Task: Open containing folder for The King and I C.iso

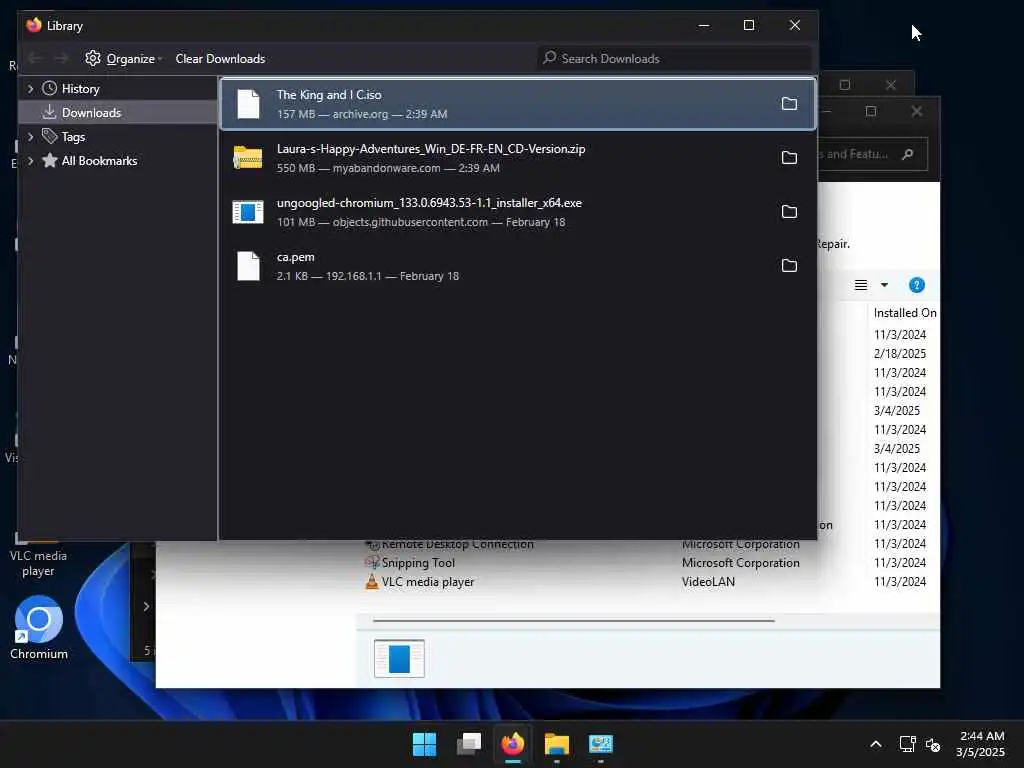Action: click(789, 104)
